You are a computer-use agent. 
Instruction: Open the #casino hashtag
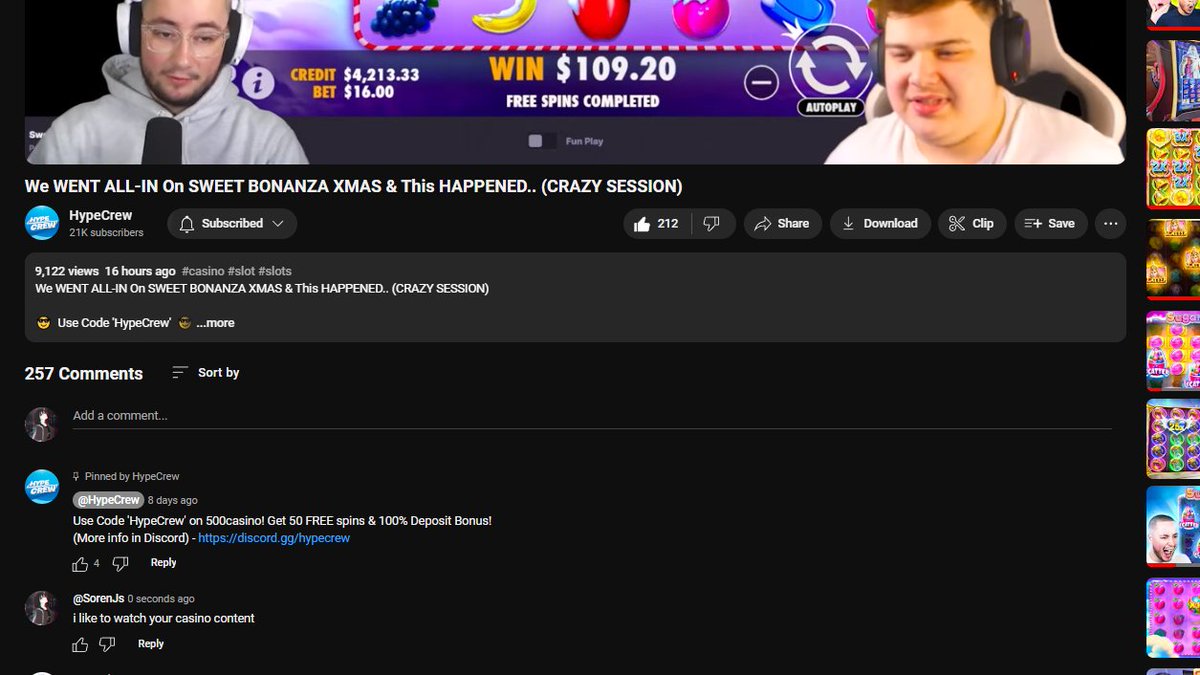pos(203,271)
